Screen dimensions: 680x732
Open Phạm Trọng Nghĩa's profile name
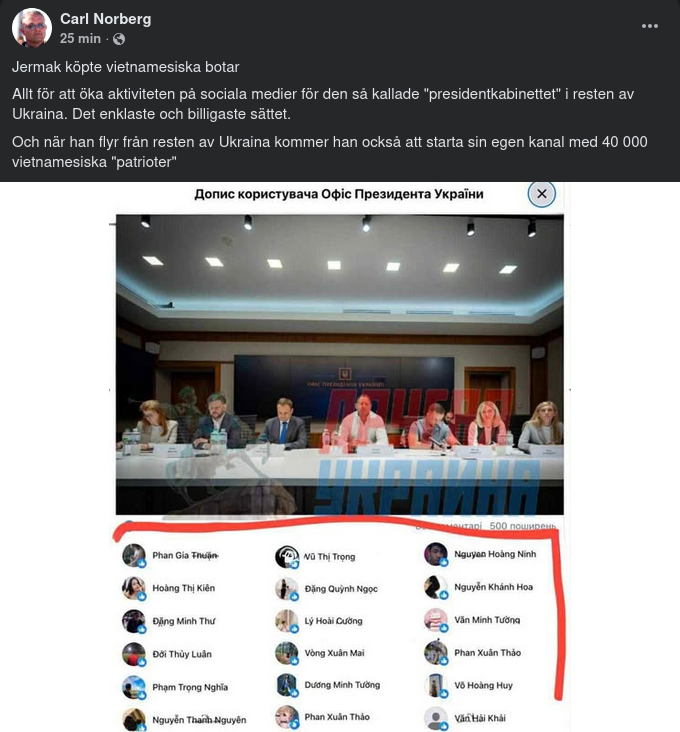click(x=190, y=687)
